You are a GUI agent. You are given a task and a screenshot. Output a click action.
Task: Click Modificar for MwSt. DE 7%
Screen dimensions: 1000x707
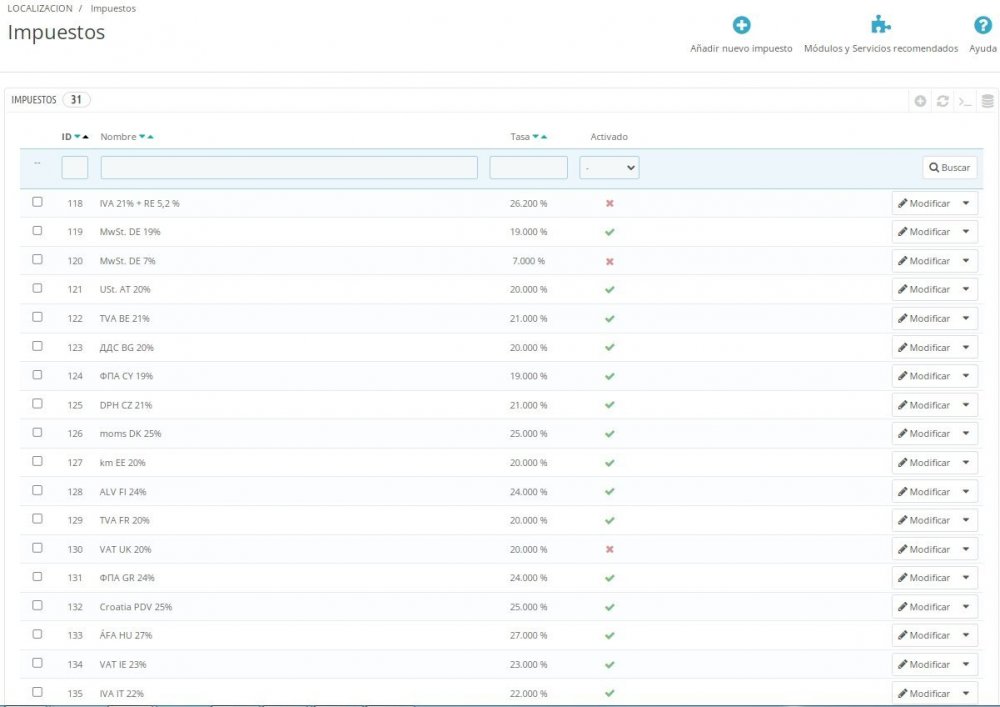point(928,260)
